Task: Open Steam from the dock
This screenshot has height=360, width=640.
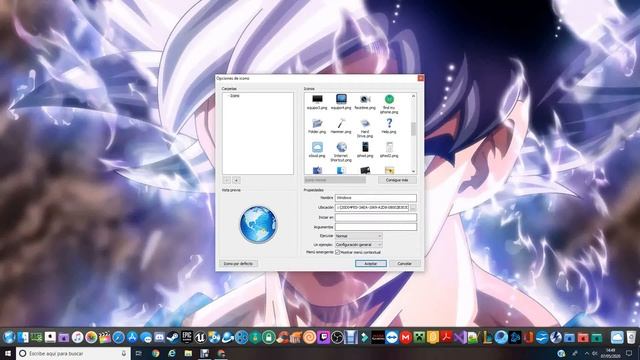Action: coord(173,337)
